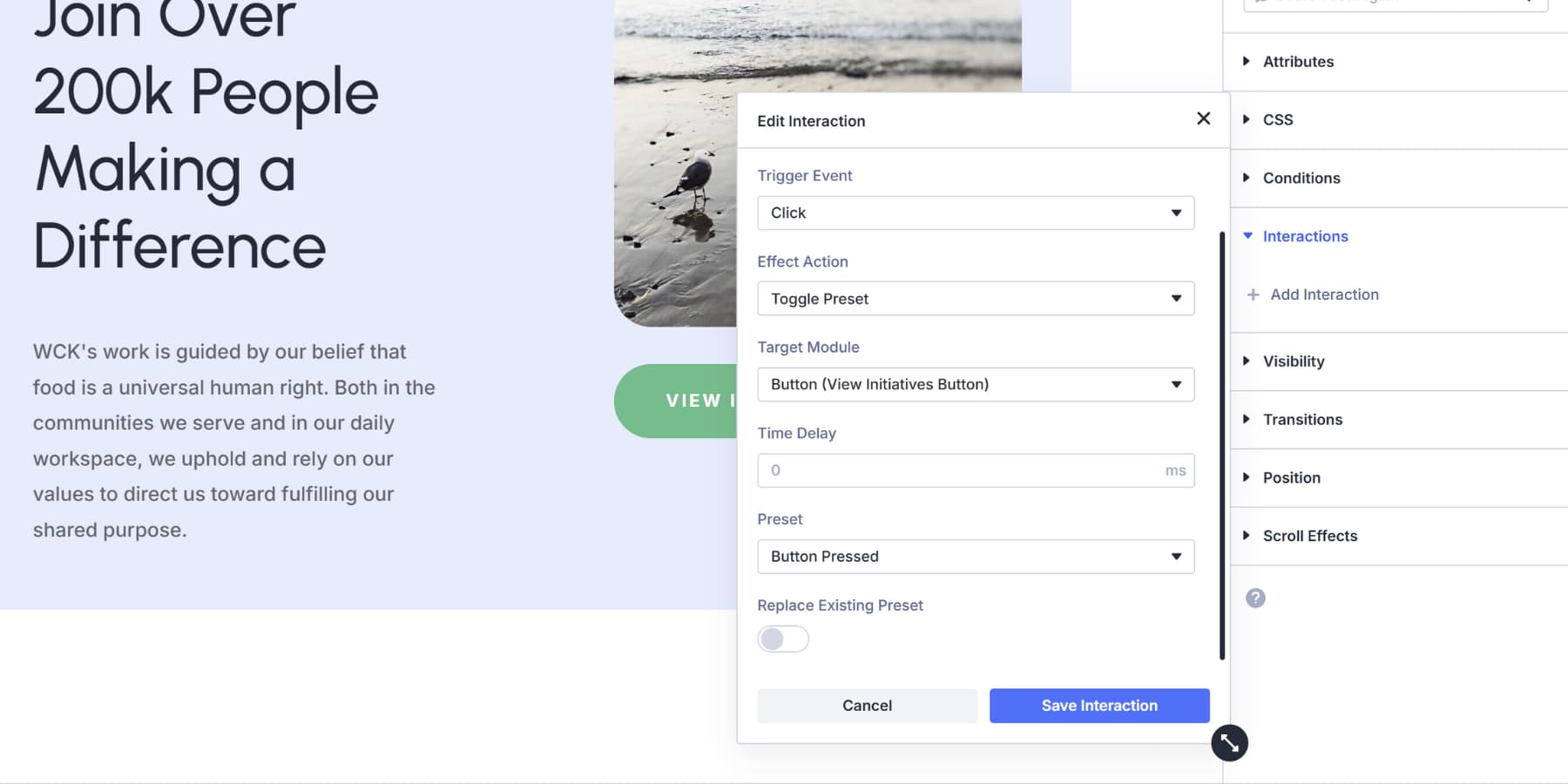Enable the Replace Existing Preset toggle

coord(782,639)
